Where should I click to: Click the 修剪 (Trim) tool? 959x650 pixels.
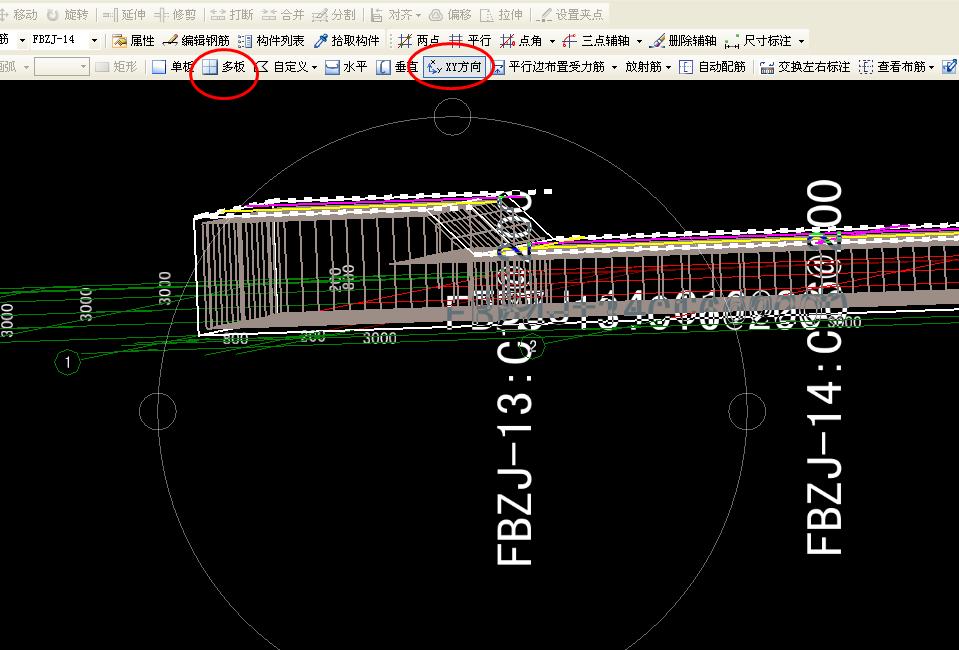tap(176, 14)
